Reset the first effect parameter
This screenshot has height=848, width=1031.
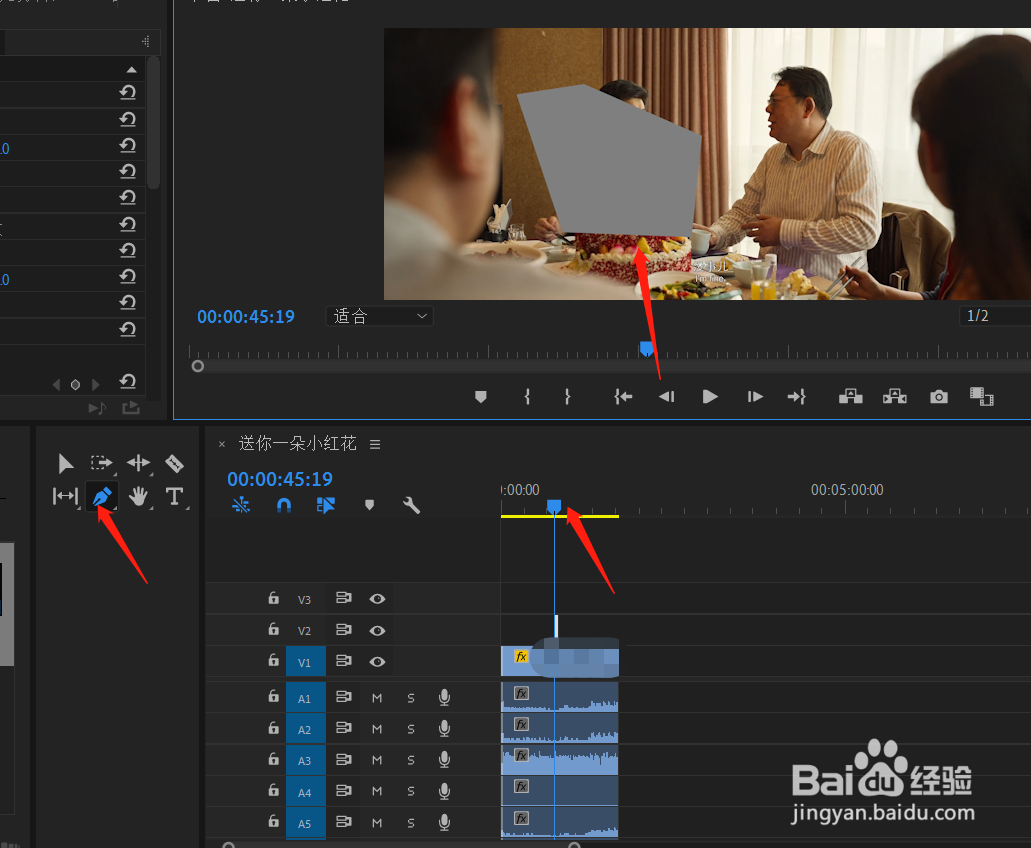coord(128,93)
